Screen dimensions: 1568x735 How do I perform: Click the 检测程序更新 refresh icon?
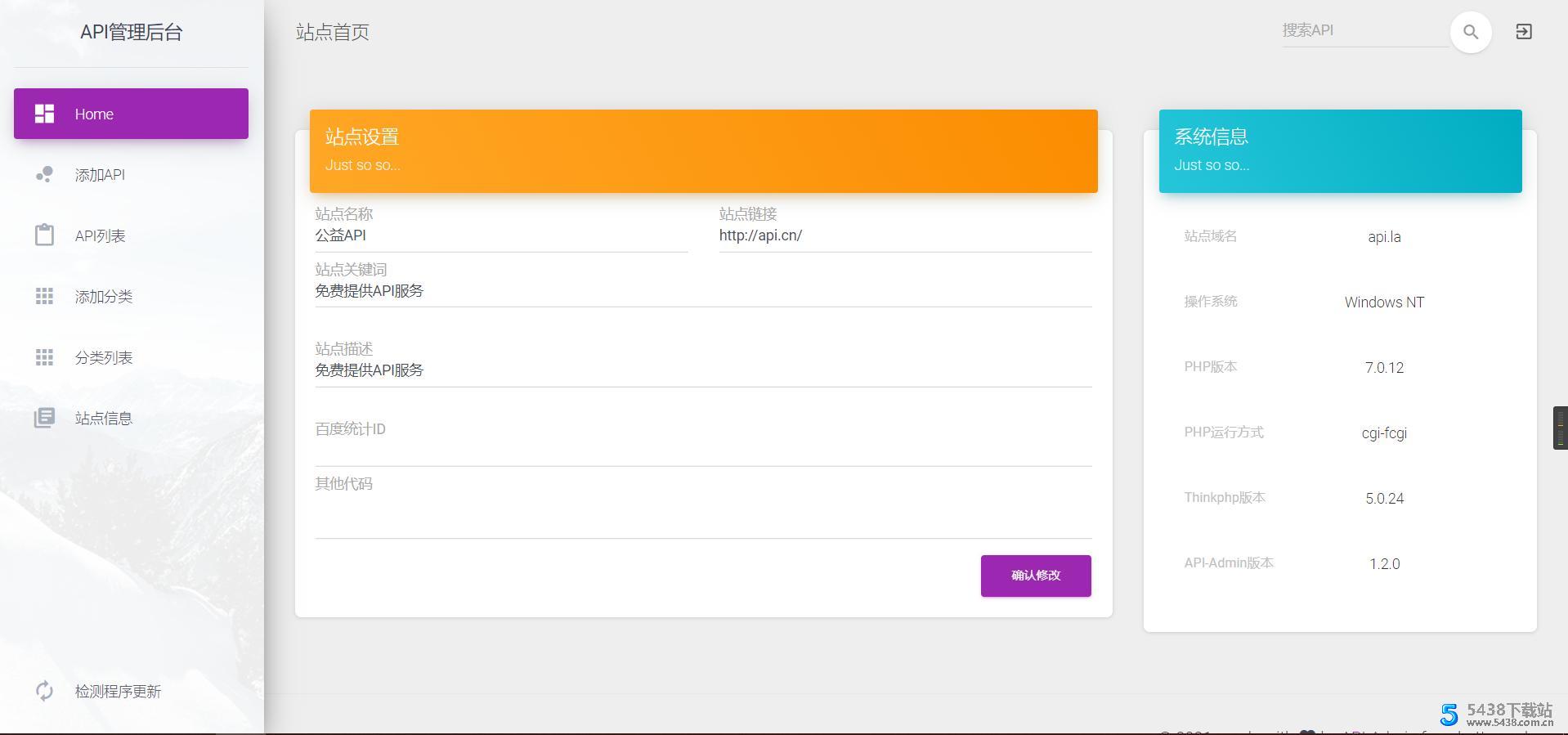pos(44,691)
